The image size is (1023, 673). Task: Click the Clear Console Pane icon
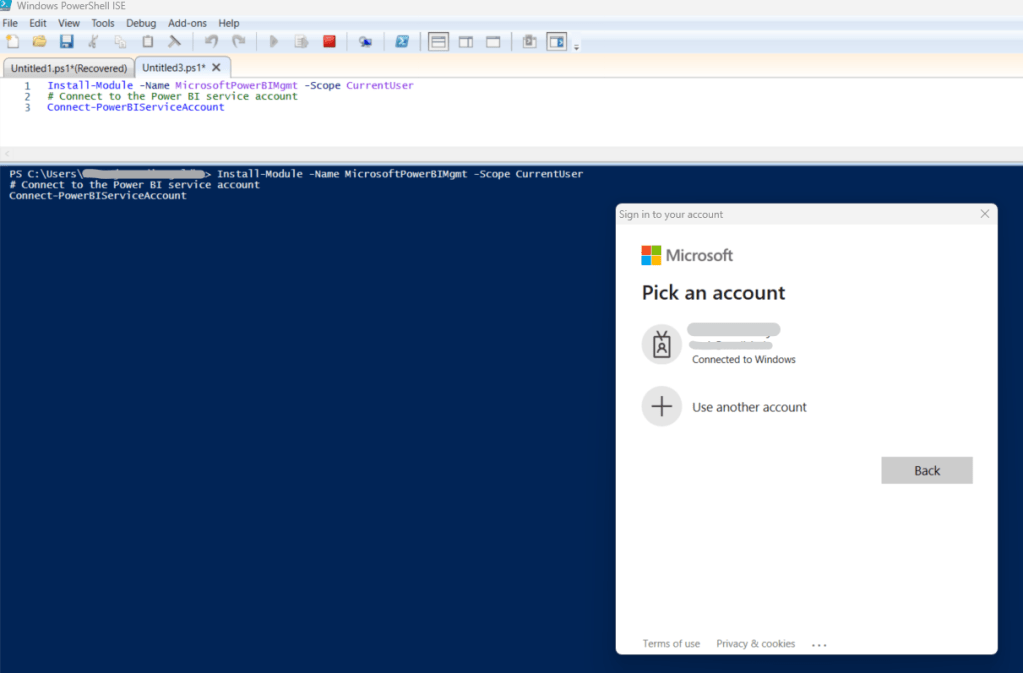[x=174, y=41]
